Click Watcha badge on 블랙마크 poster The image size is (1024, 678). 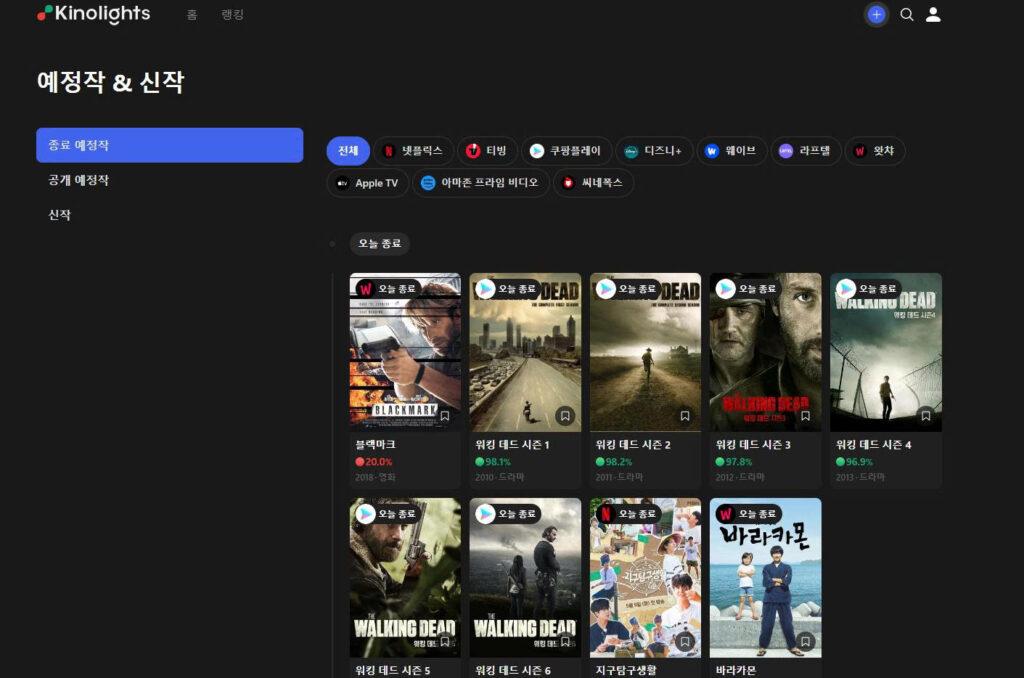coord(366,289)
